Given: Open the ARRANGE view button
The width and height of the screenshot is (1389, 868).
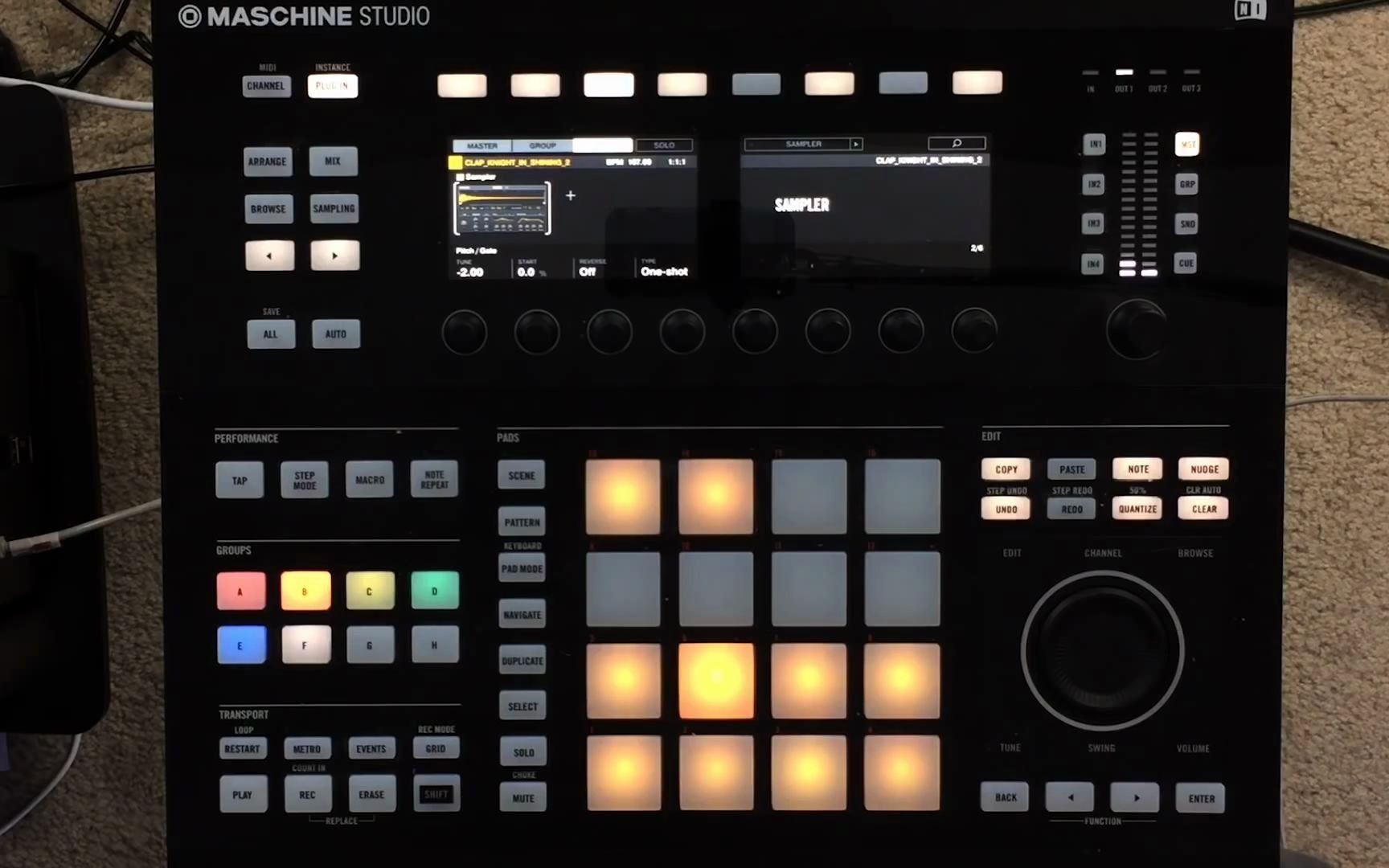Looking at the screenshot, I should click(x=267, y=162).
